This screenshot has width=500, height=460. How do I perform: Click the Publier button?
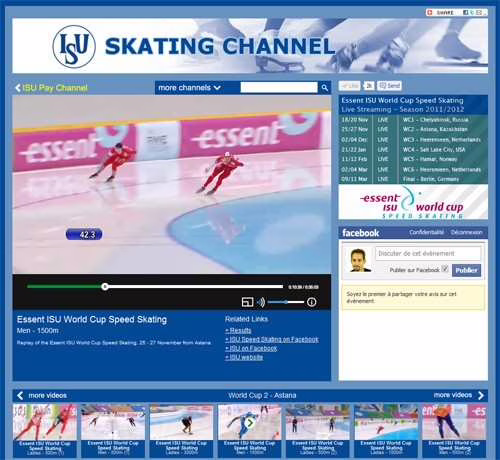pyautogui.click(x=466, y=270)
